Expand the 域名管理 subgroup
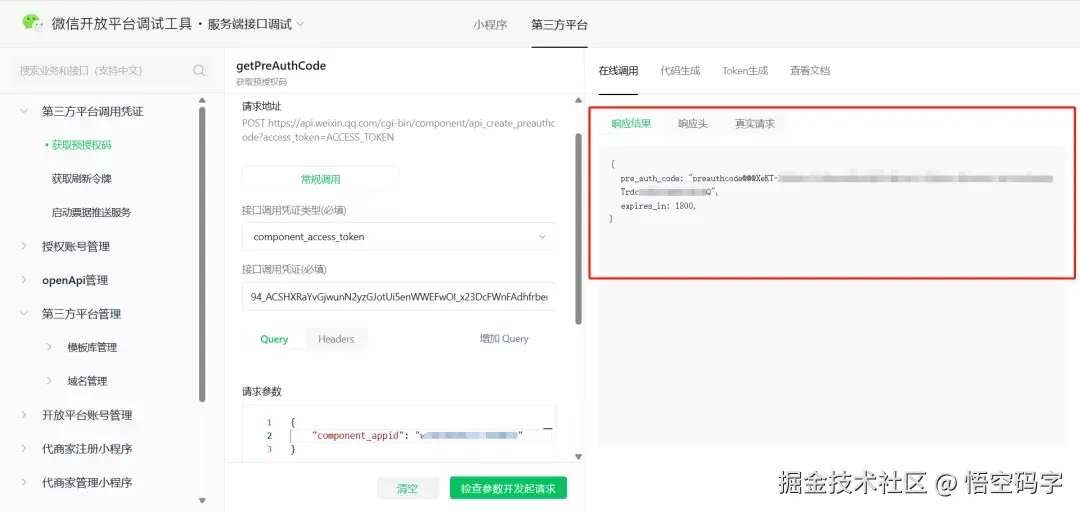The image size is (1080, 513). tap(50, 381)
